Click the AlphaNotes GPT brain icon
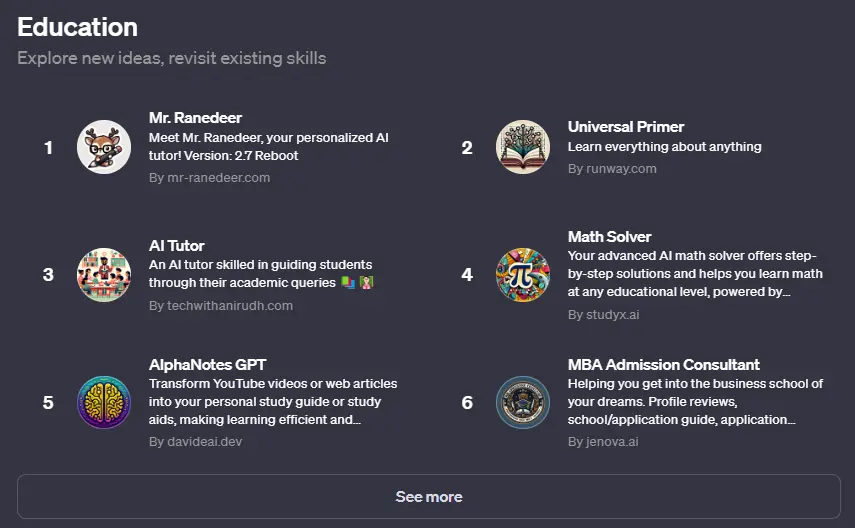Screen dimensions: 855x528 coord(104,403)
